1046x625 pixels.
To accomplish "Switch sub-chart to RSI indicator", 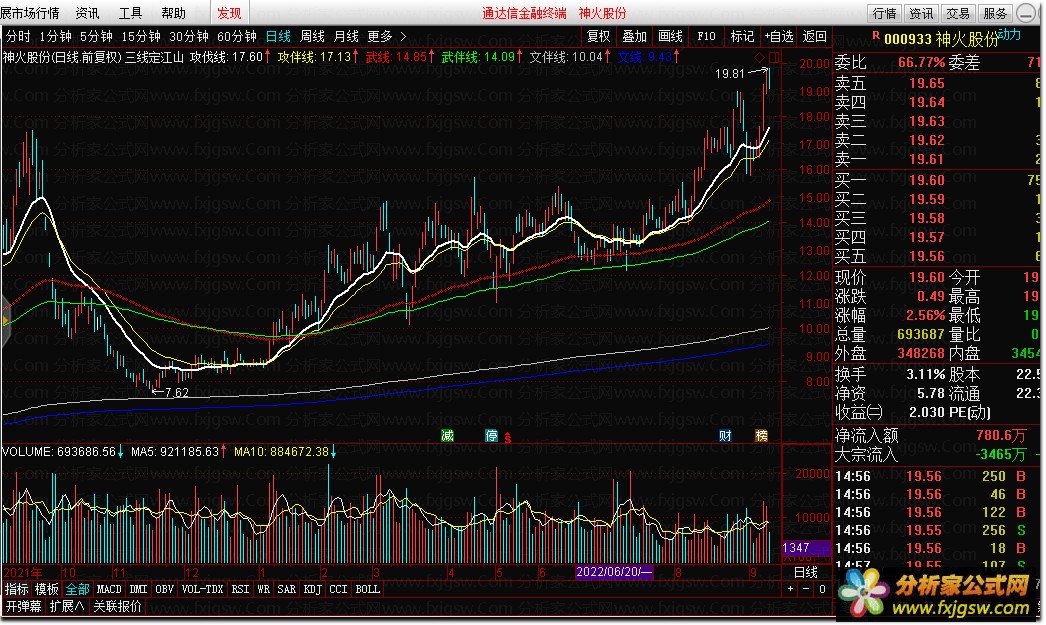I will click(240, 589).
